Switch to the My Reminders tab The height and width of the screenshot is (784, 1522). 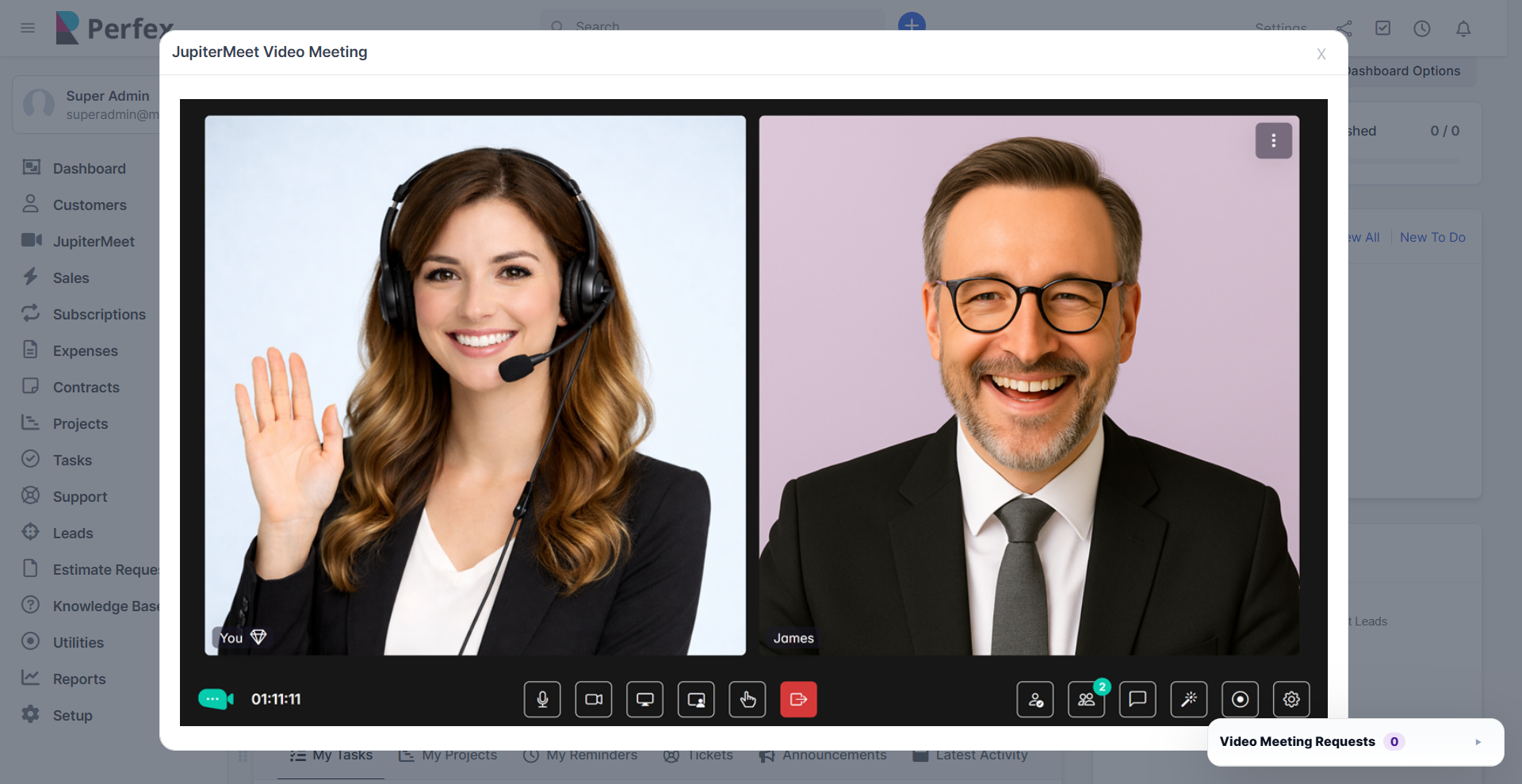[580, 755]
